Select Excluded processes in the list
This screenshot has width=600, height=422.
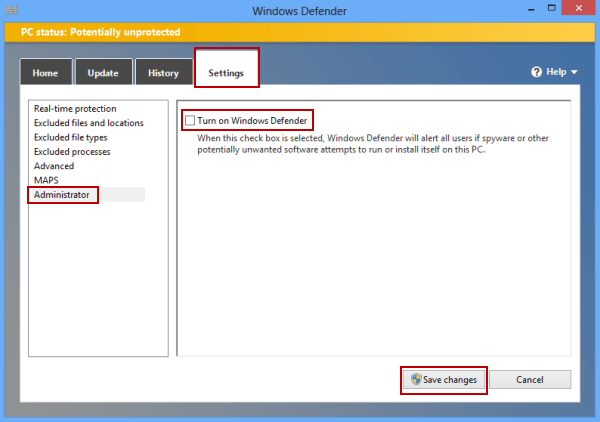pos(72,152)
